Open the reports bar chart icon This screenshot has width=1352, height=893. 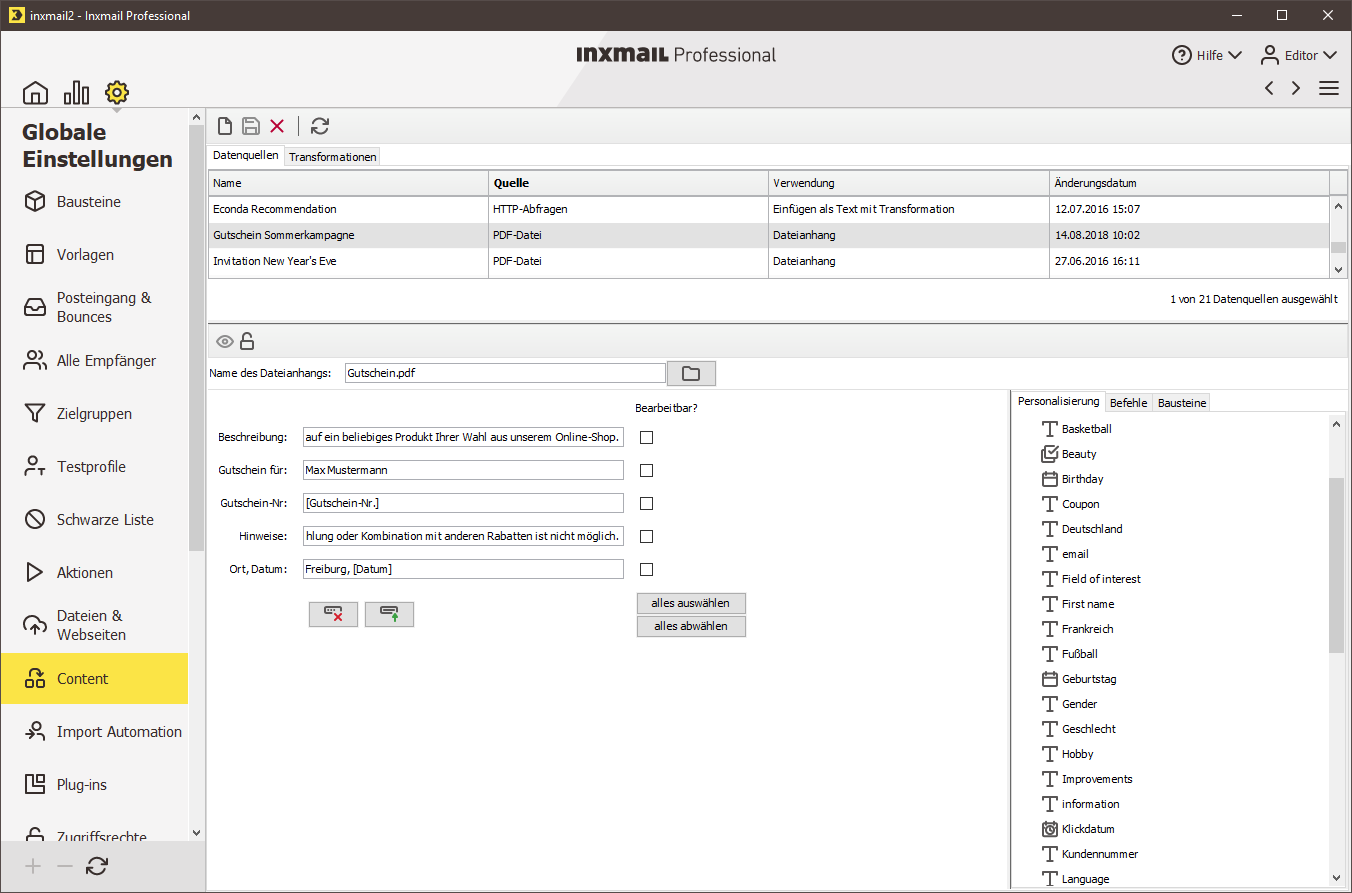[x=76, y=93]
